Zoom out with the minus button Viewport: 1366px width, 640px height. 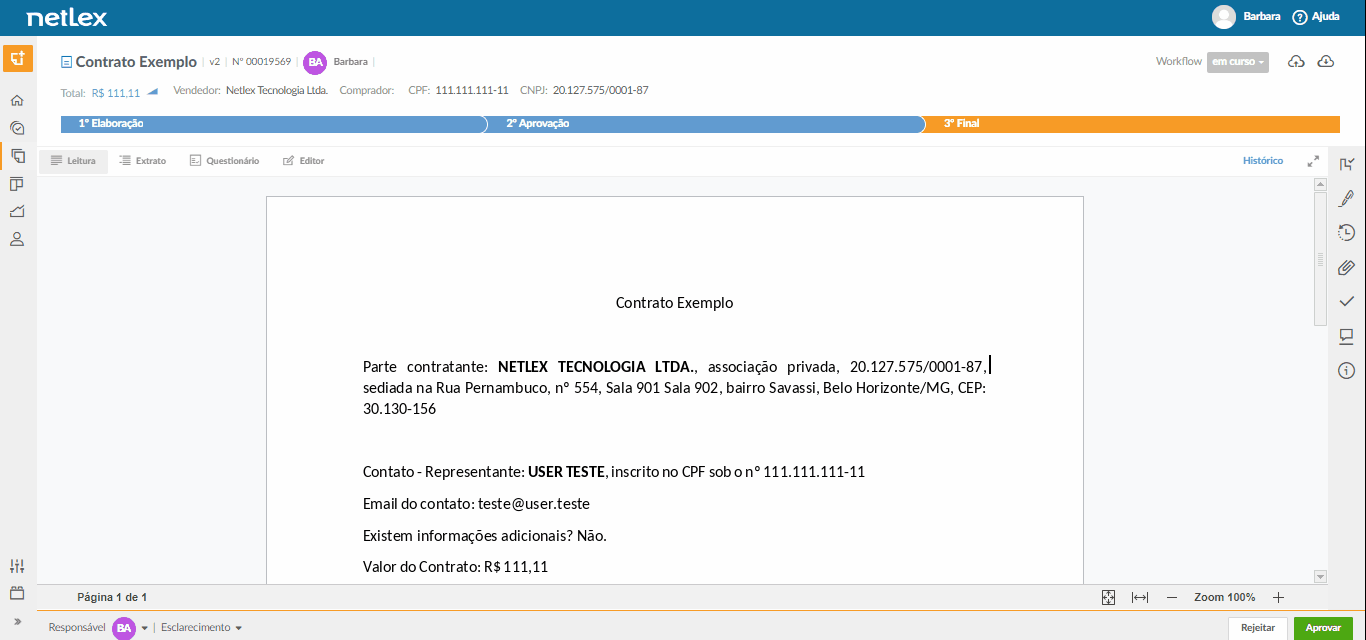[x=1172, y=597]
